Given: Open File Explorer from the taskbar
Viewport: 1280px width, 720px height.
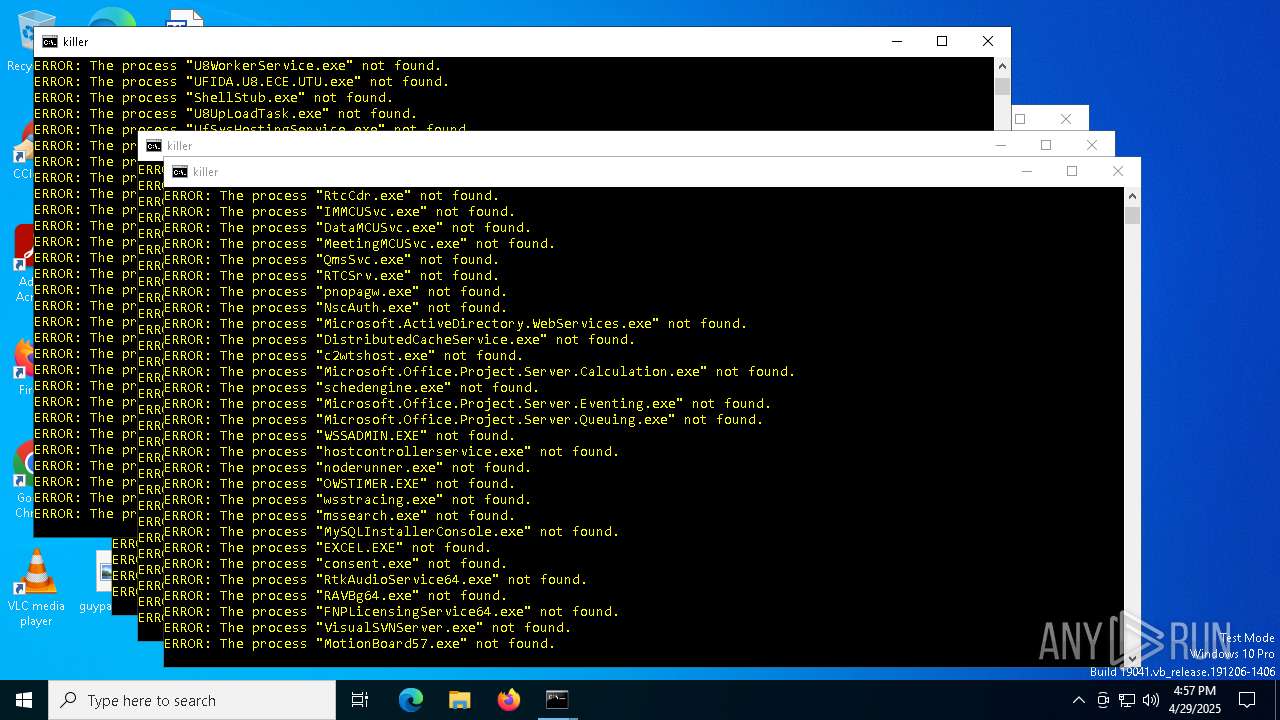Looking at the screenshot, I should tap(459, 700).
